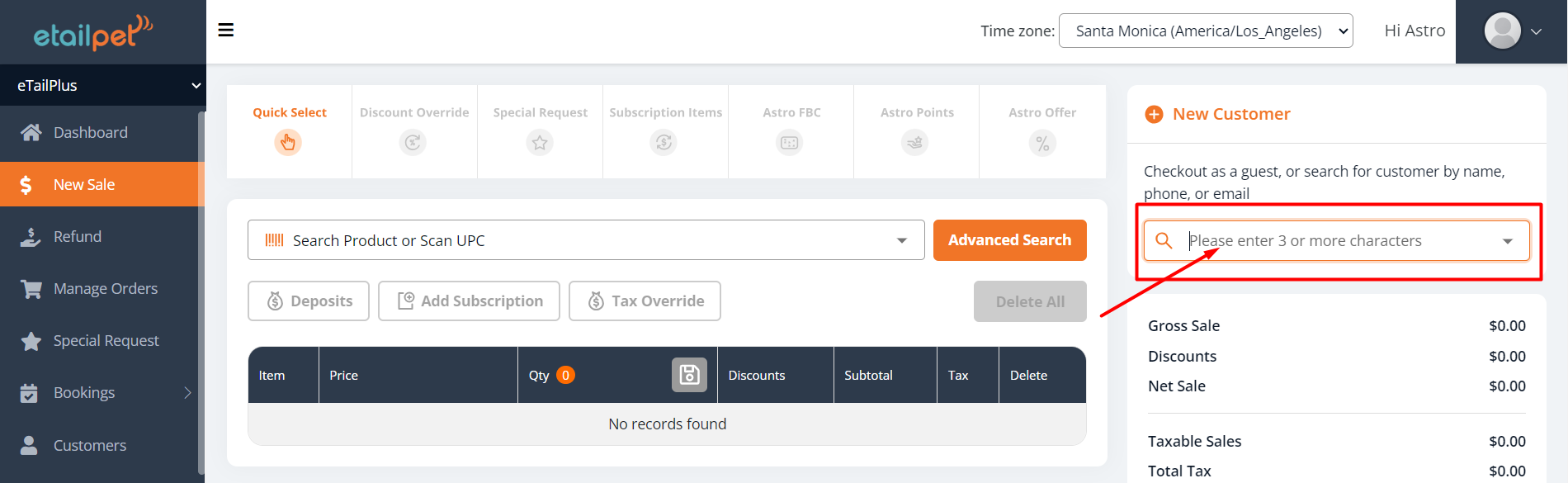Click the Astro Offer percent icon
Viewport: 1568px width, 483px height.
1042,144
